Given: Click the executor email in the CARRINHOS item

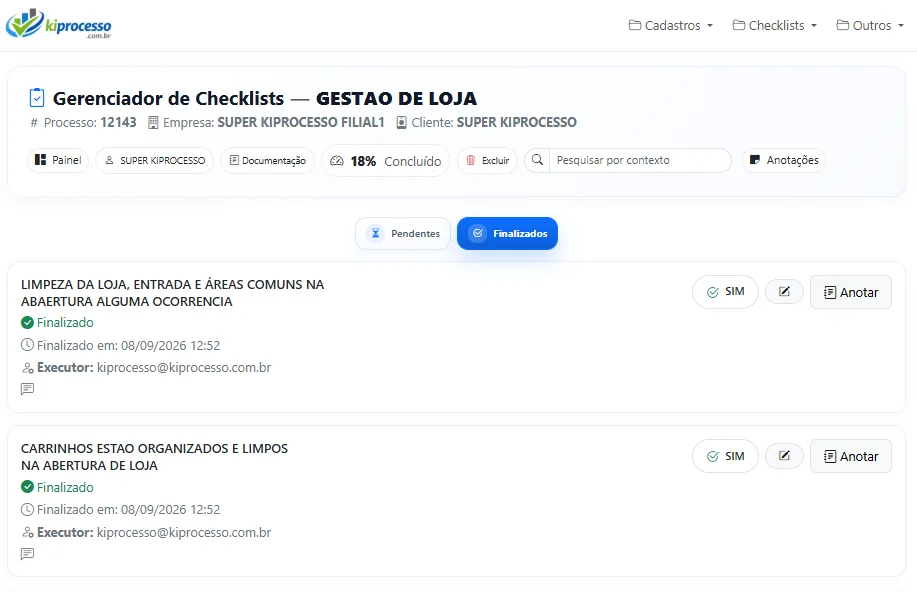Looking at the screenshot, I should (x=184, y=532).
